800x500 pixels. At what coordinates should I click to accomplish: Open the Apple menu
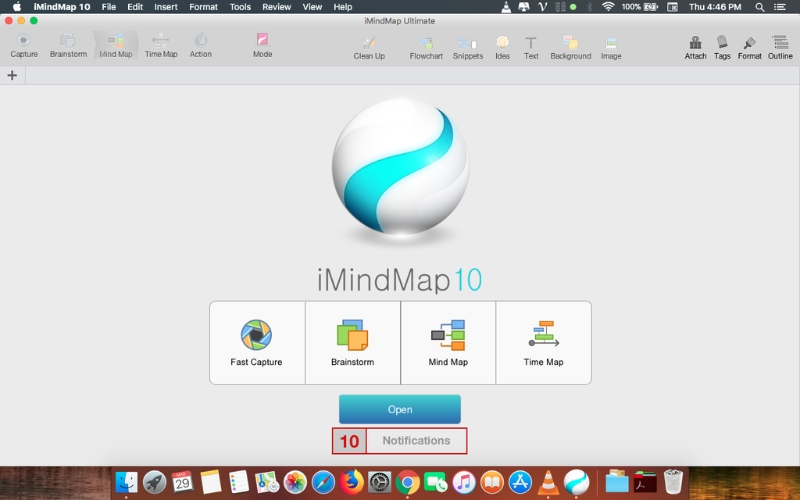tap(16, 7)
